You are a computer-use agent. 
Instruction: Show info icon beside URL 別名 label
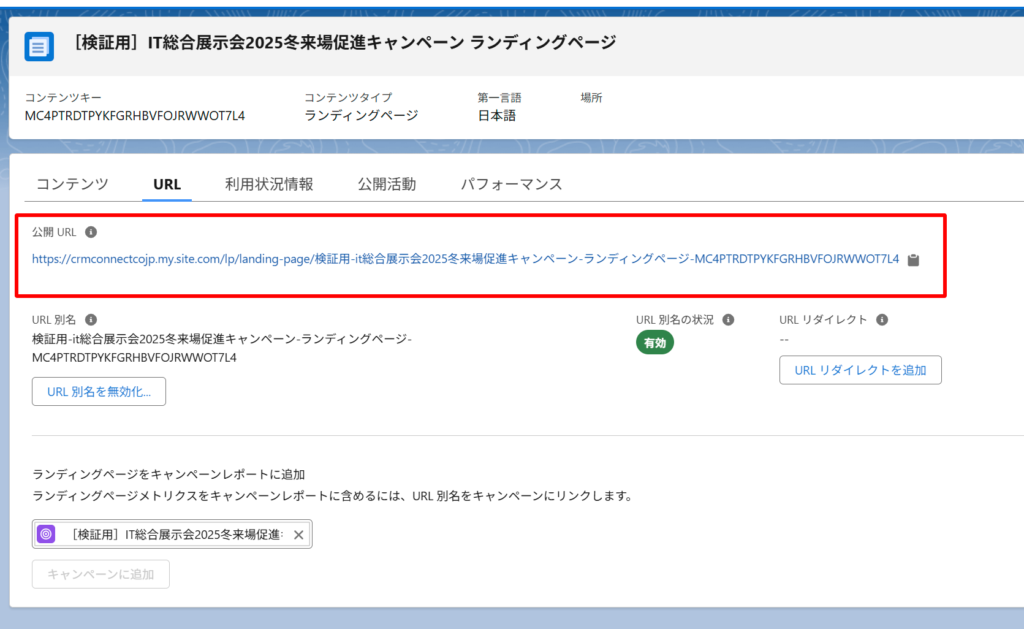tap(91, 319)
